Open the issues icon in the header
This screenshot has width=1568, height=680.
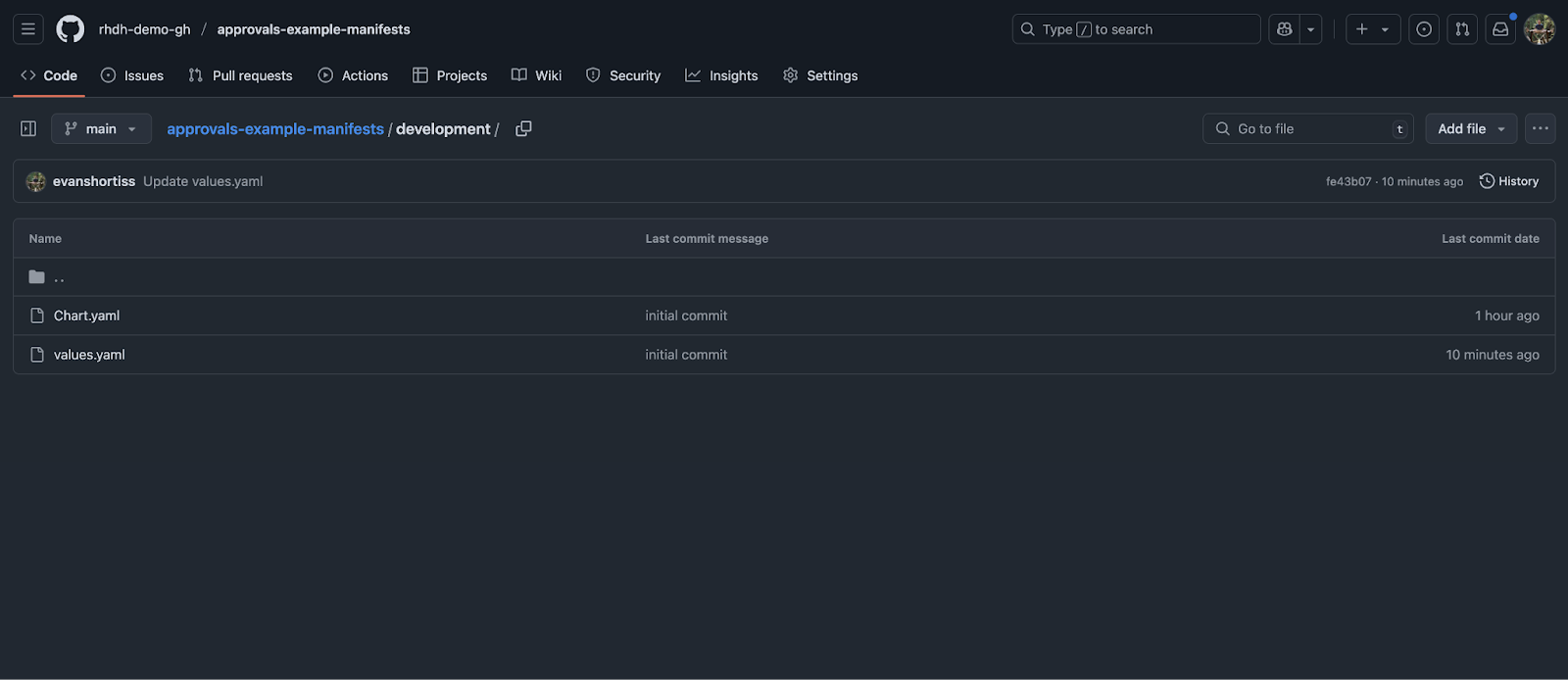(1424, 29)
